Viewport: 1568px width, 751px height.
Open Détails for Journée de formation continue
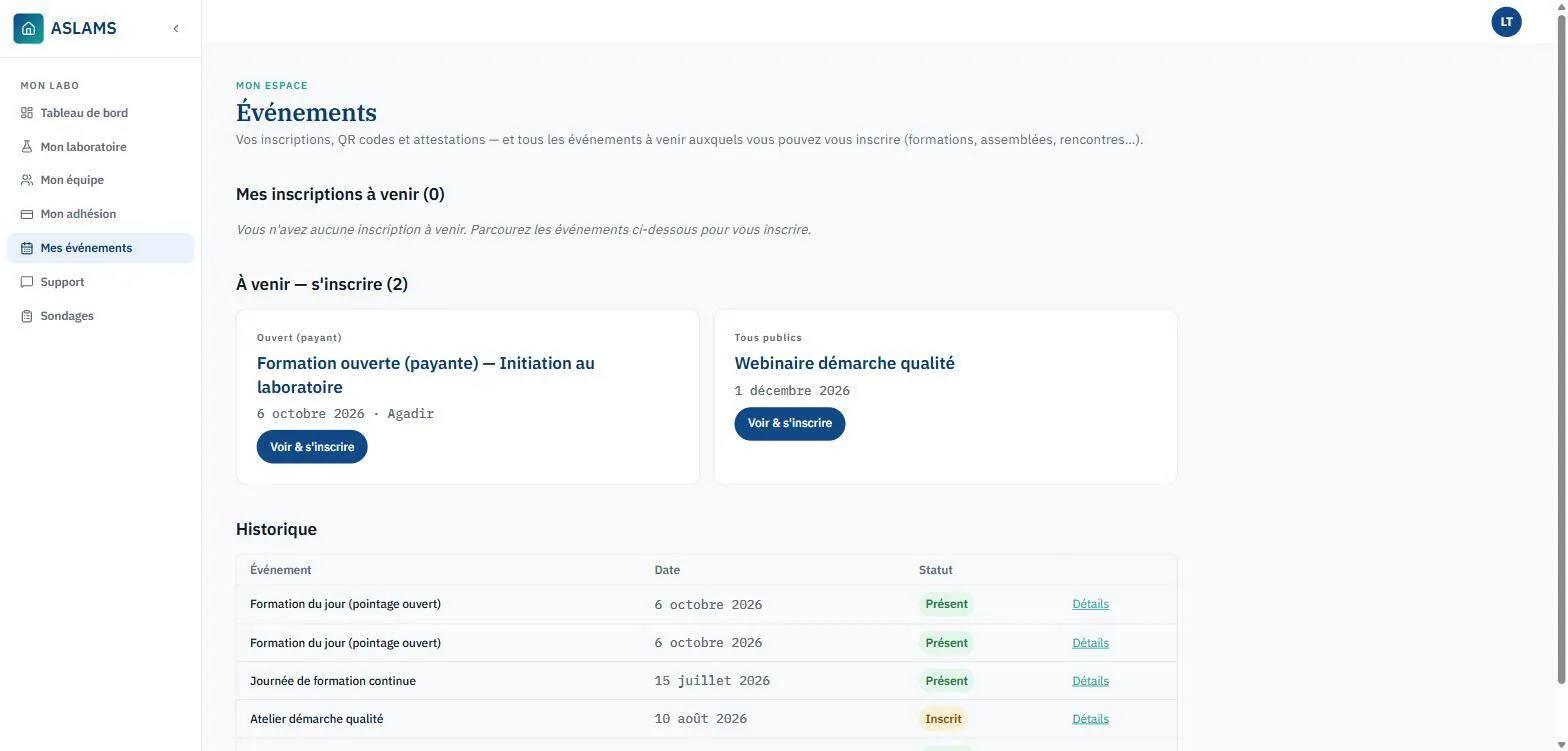pyautogui.click(x=1090, y=681)
